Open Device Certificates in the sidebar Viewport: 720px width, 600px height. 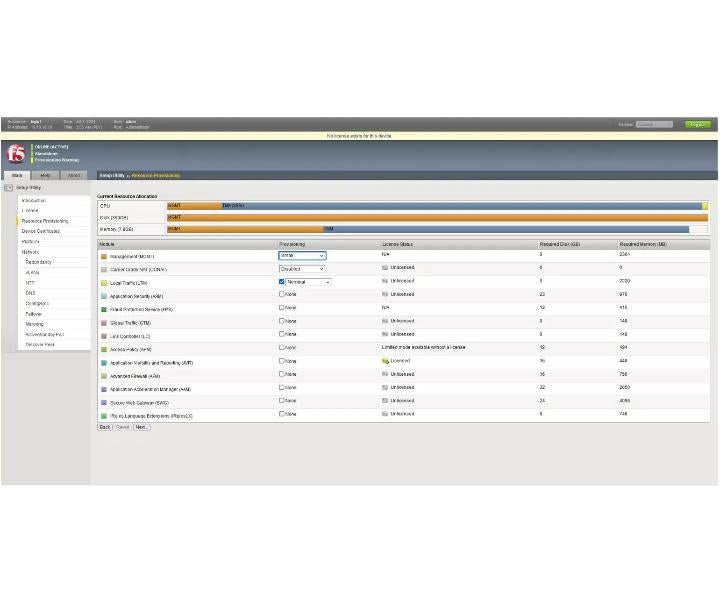pos(41,231)
